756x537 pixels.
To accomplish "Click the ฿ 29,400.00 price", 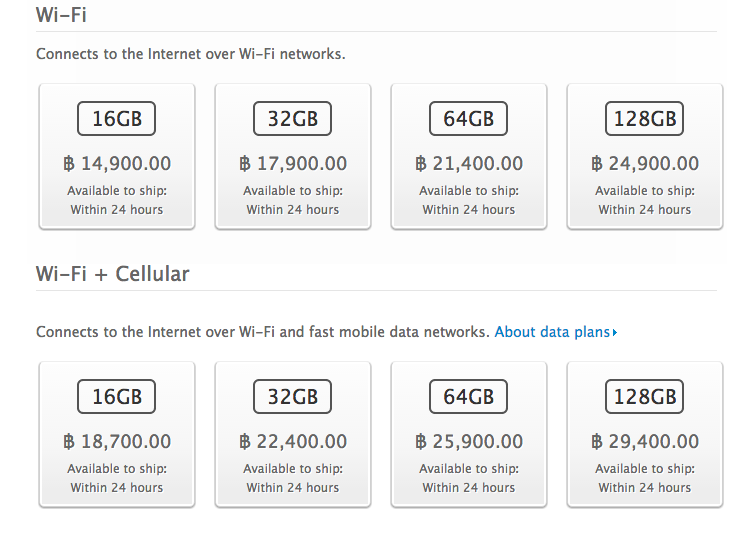I will (x=645, y=442).
